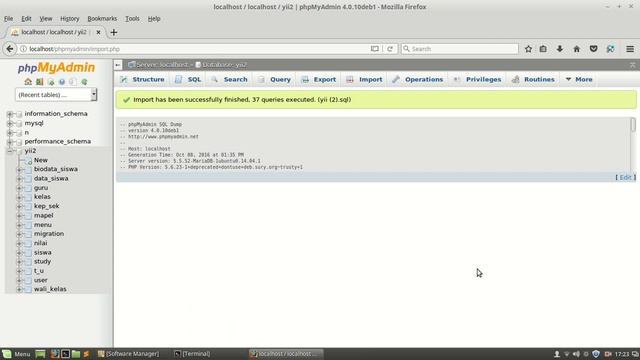Open the taskbar Menu button
The image size is (640, 360).
pyautogui.click(x=16, y=354)
